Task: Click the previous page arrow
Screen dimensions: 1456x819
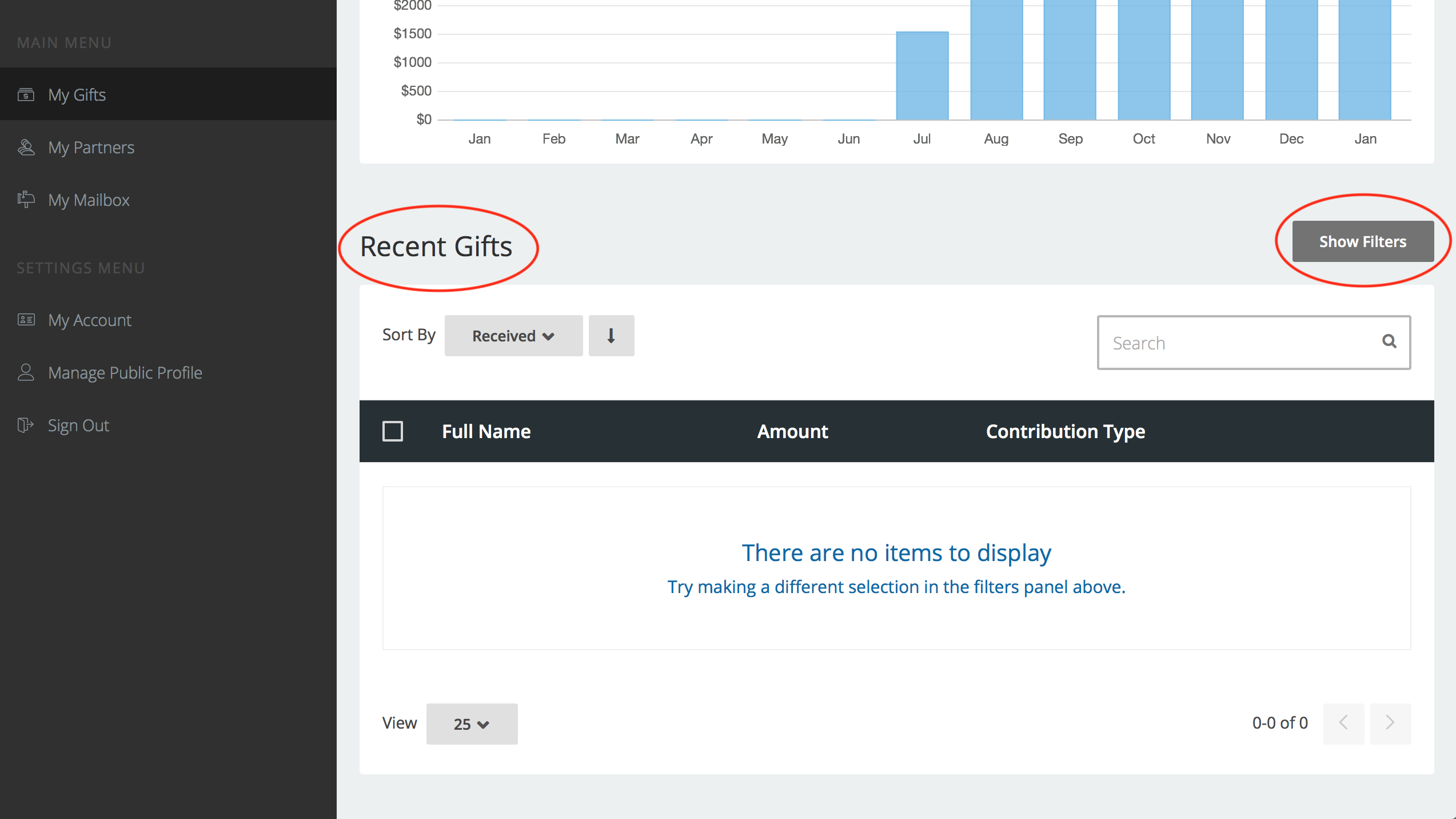Action: 1343,723
